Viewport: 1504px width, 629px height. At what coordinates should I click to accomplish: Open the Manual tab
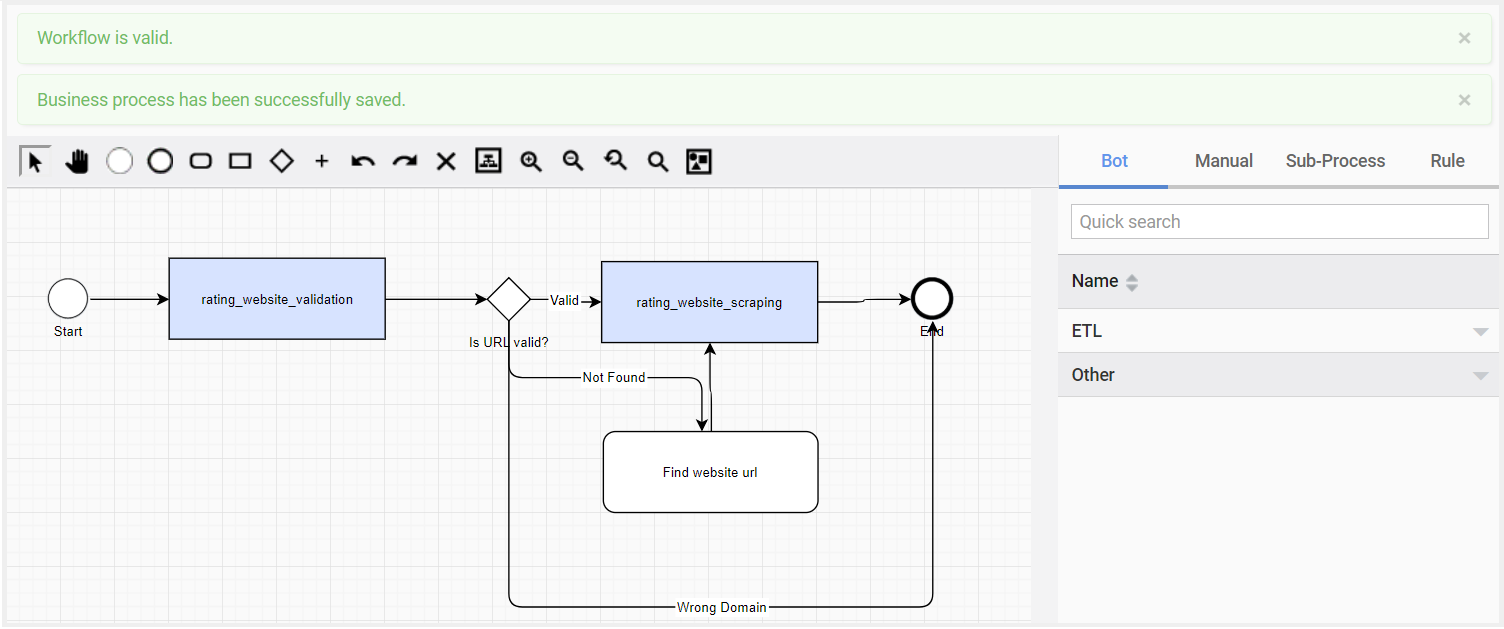pyautogui.click(x=1224, y=161)
